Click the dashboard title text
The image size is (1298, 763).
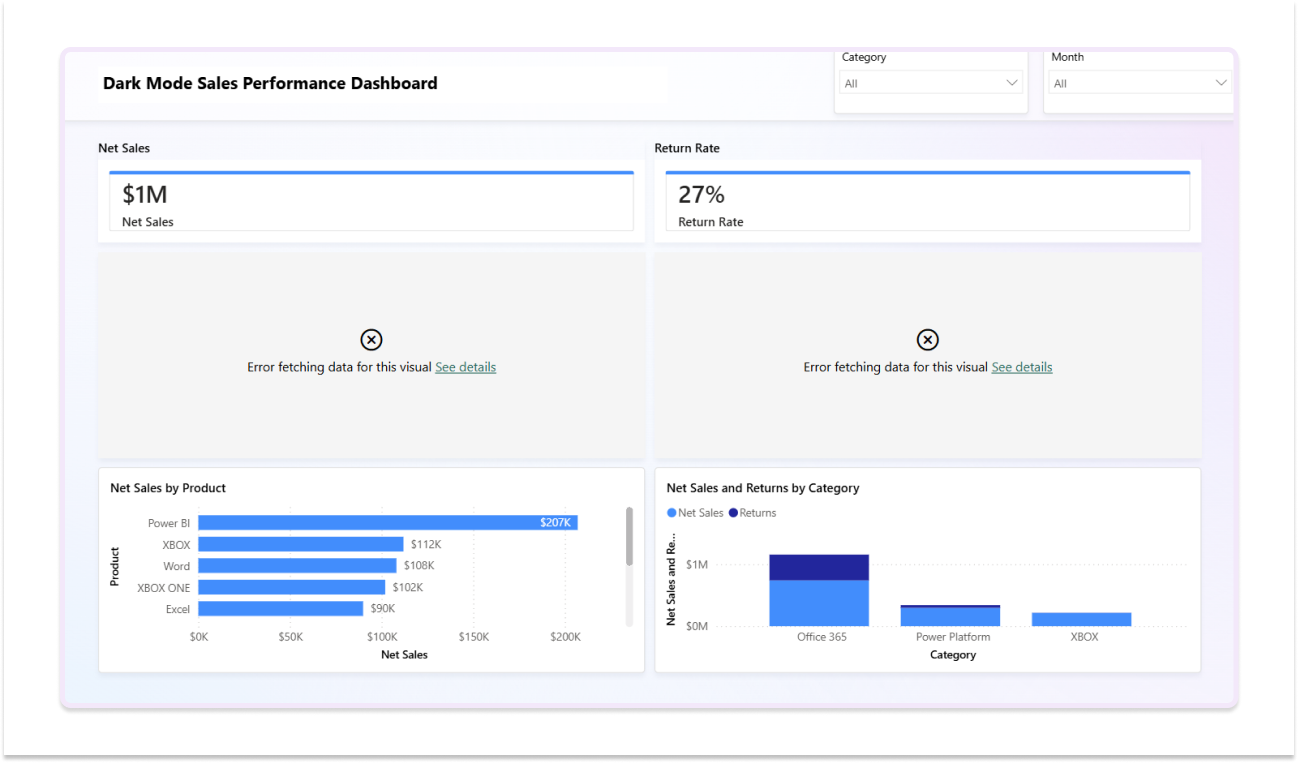(x=270, y=83)
